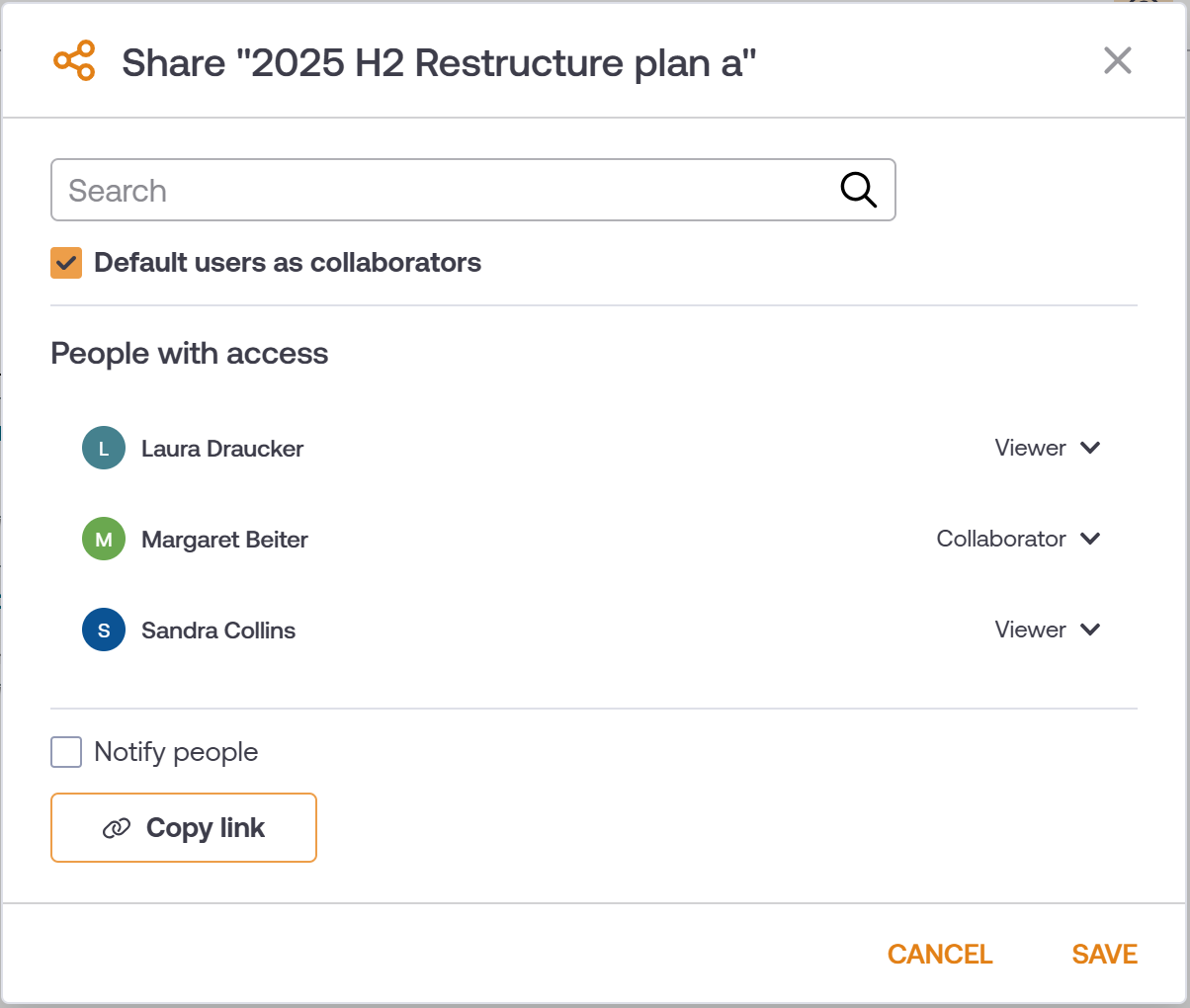This screenshot has height=1008, width=1190.
Task: Click the Notify people label
Action: tap(176, 752)
